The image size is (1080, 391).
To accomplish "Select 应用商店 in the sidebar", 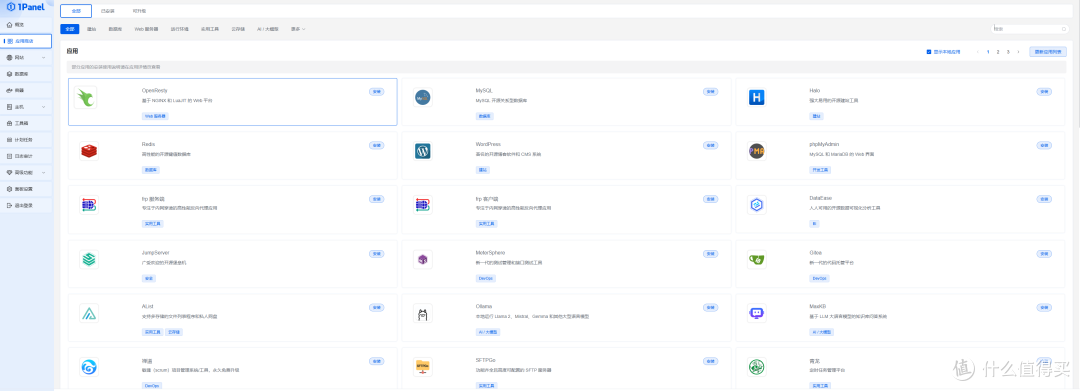I will (26, 41).
